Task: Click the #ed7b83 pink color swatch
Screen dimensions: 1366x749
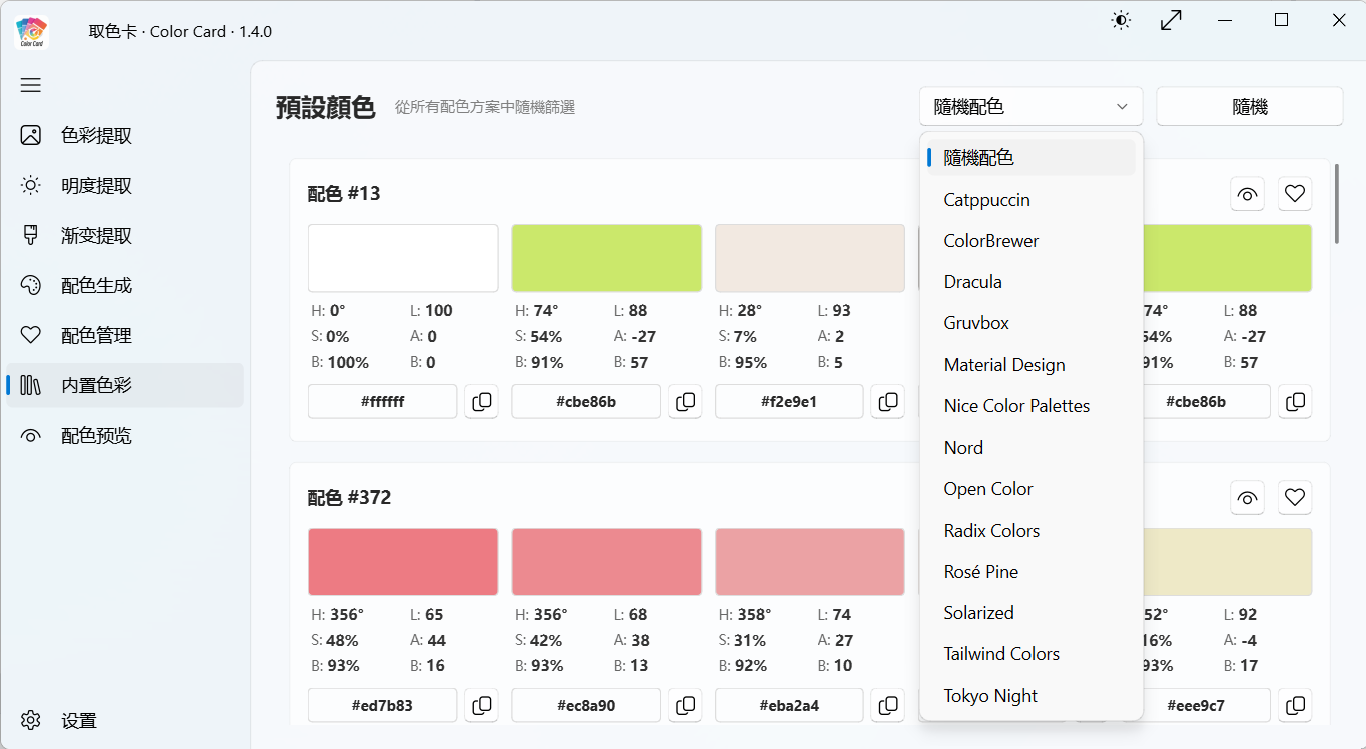Action: click(x=402, y=562)
